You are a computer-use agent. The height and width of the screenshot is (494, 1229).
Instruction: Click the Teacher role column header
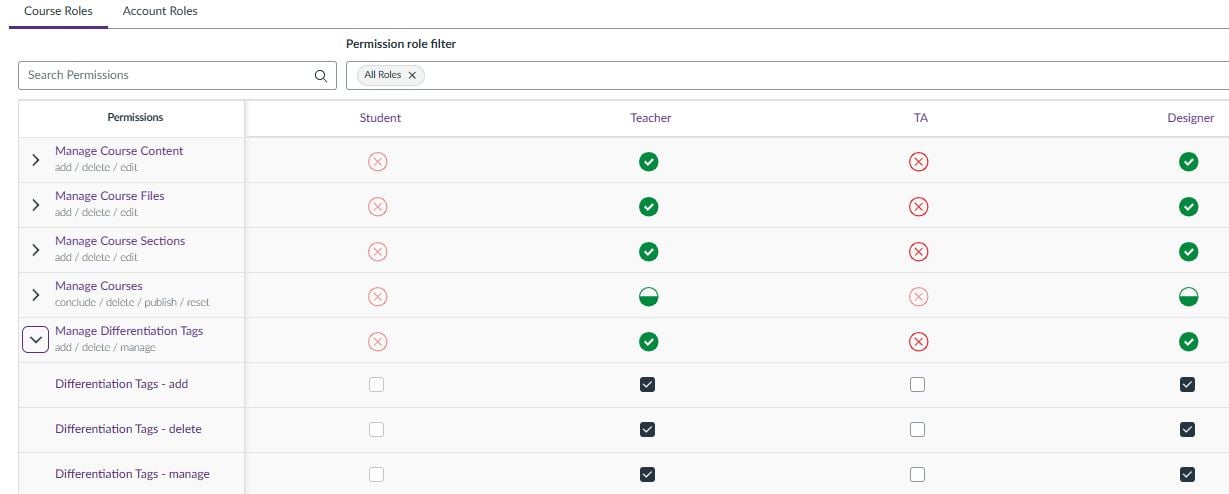pos(651,118)
